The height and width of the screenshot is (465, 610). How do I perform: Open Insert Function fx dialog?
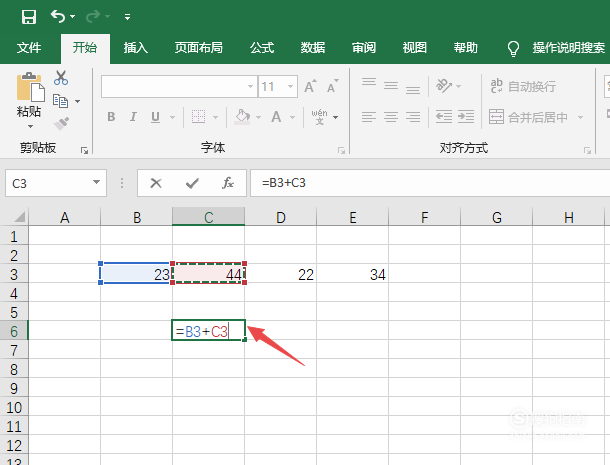pyautogui.click(x=228, y=183)
